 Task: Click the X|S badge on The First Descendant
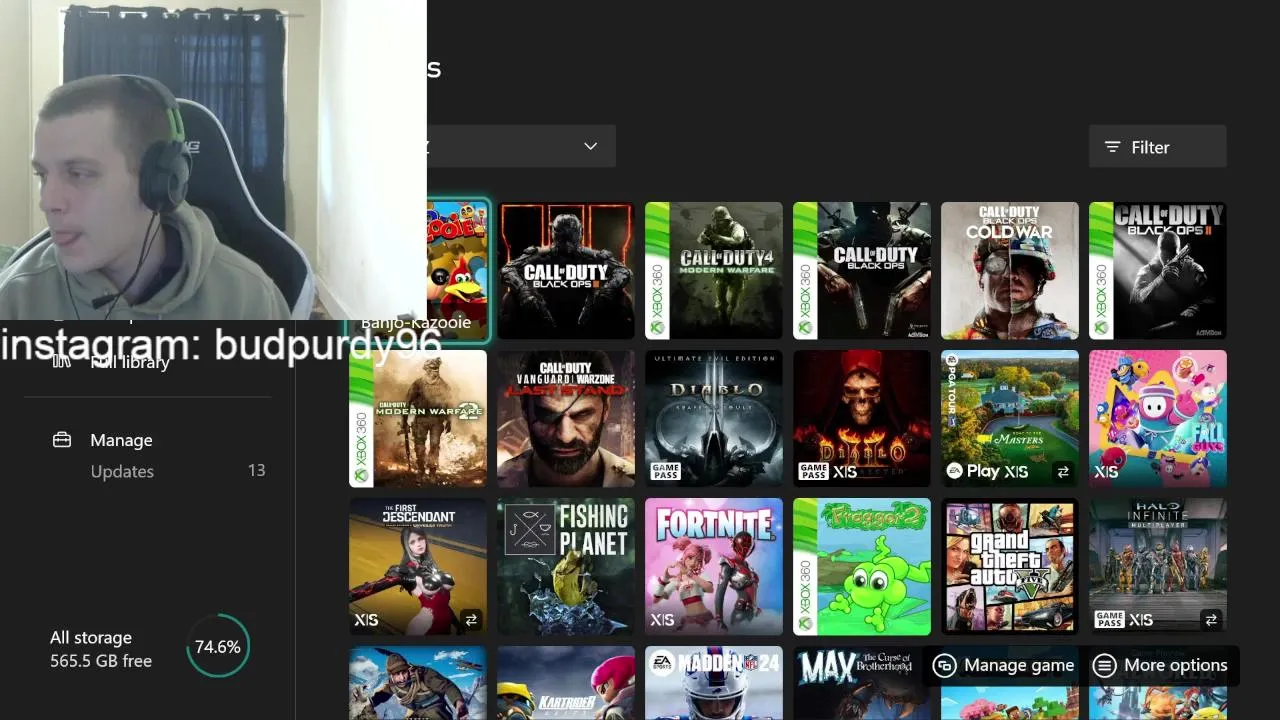pos(366,620)
